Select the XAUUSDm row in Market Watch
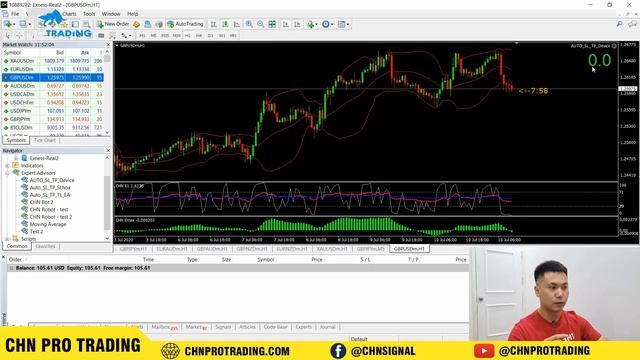This screenshot has width=640, height=360. pos(53,61)
